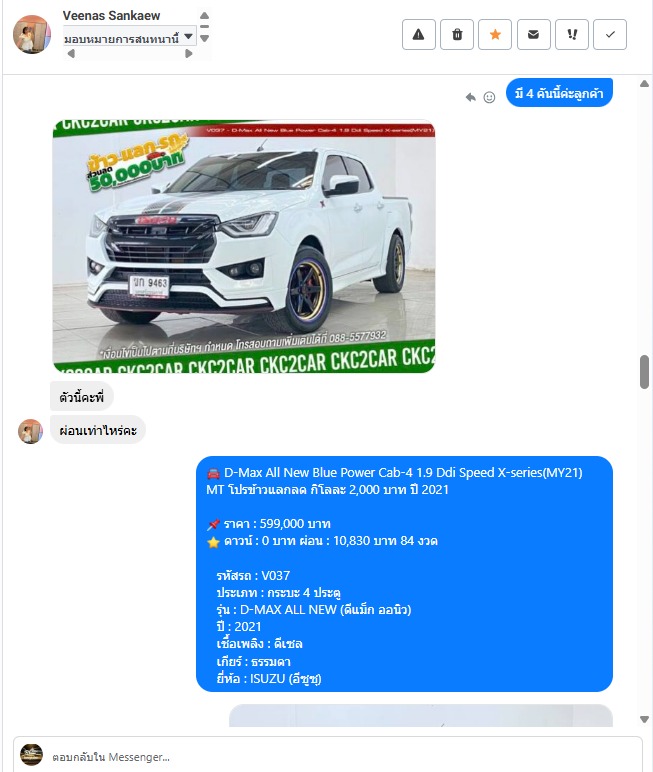Mark conversation unread with envelope icon

coord(533,34)
